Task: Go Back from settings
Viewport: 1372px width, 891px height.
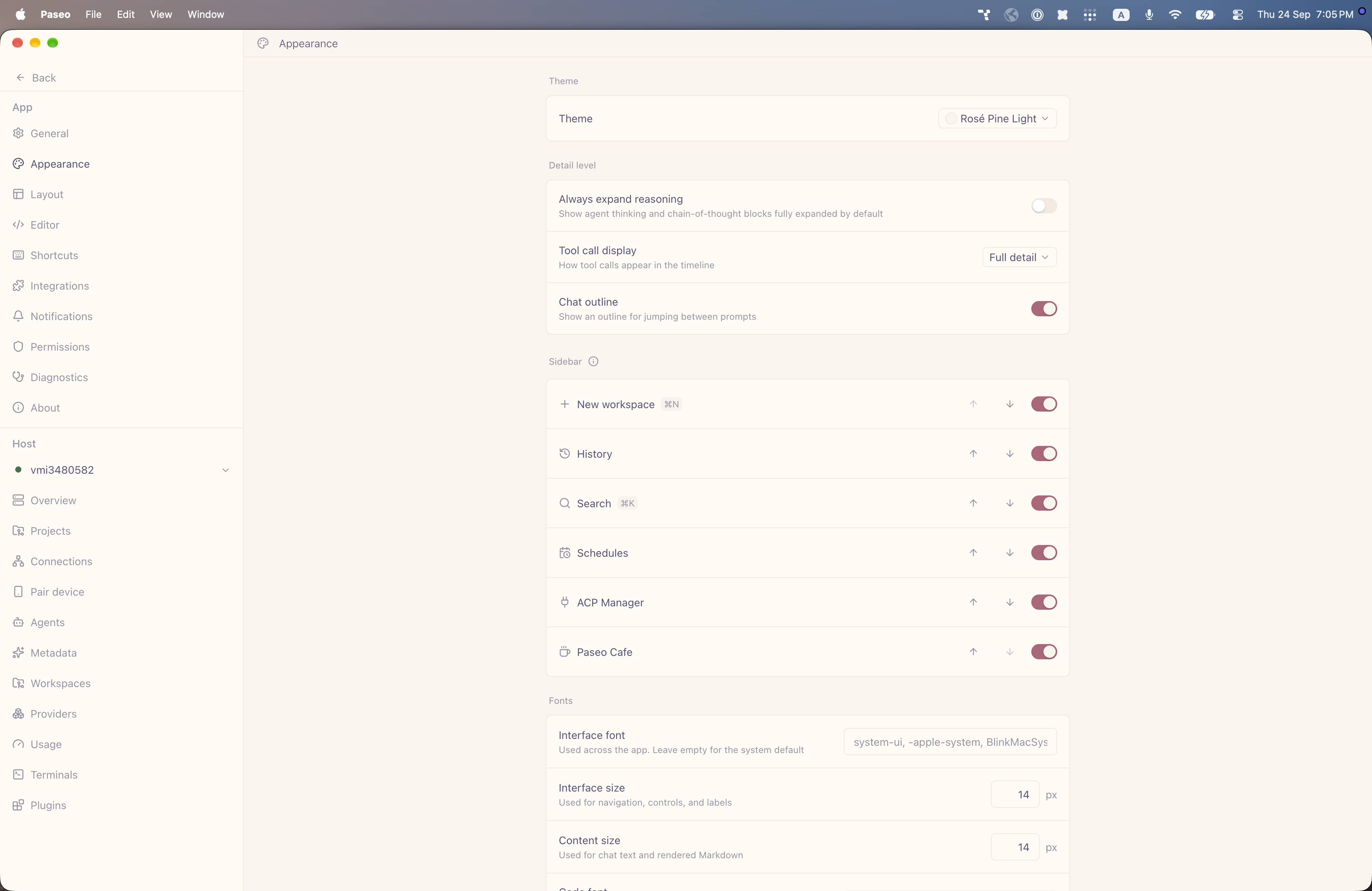Action: tap(36, 78)
